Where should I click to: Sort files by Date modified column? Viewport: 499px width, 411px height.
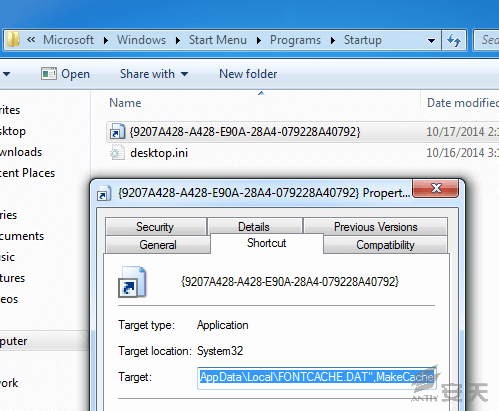[463, 103]
